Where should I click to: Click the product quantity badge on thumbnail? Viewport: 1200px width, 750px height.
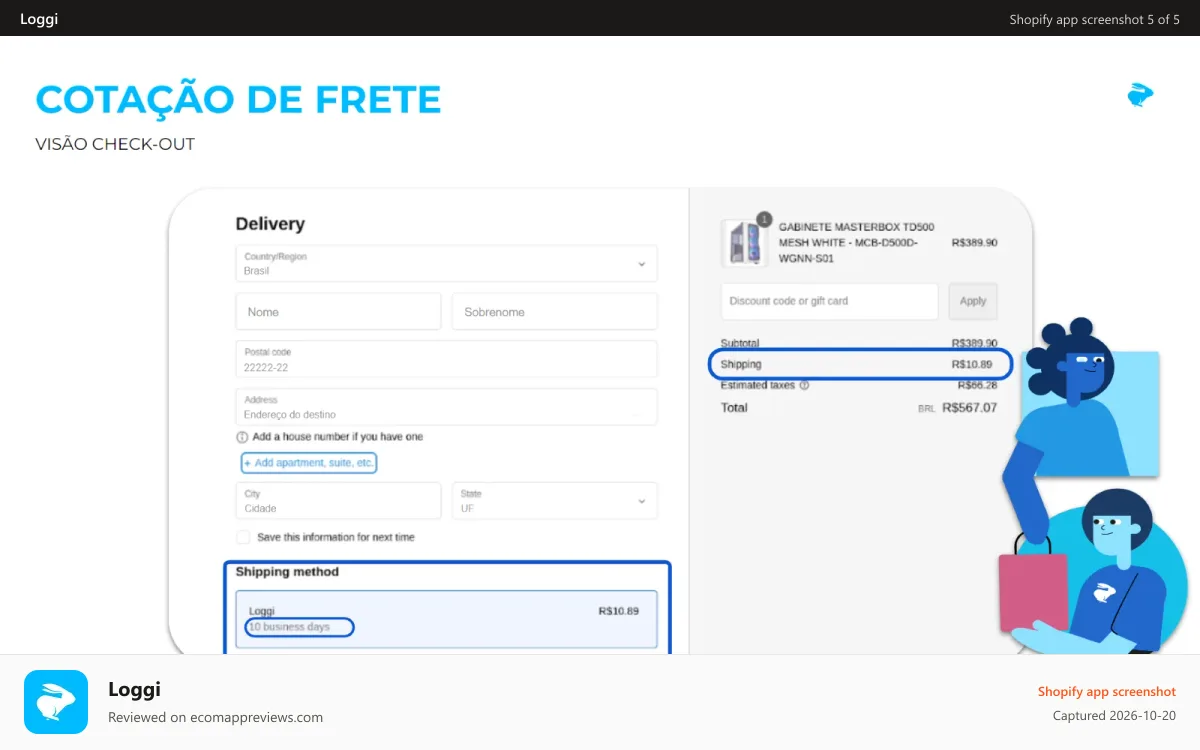[764, 219]
